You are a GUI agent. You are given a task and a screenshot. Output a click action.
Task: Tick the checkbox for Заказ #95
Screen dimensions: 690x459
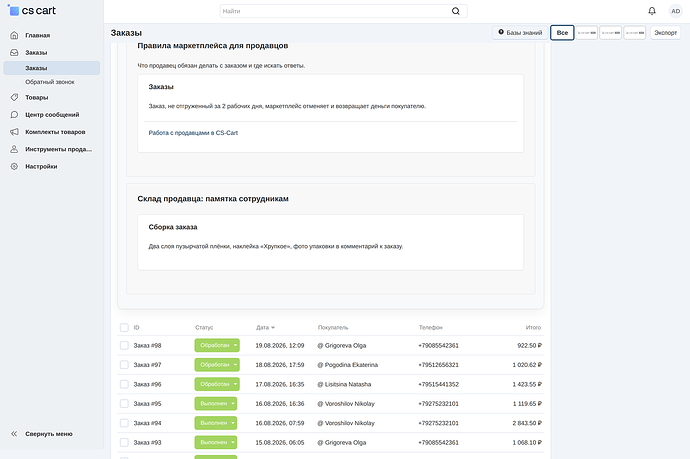coord(124,404)
